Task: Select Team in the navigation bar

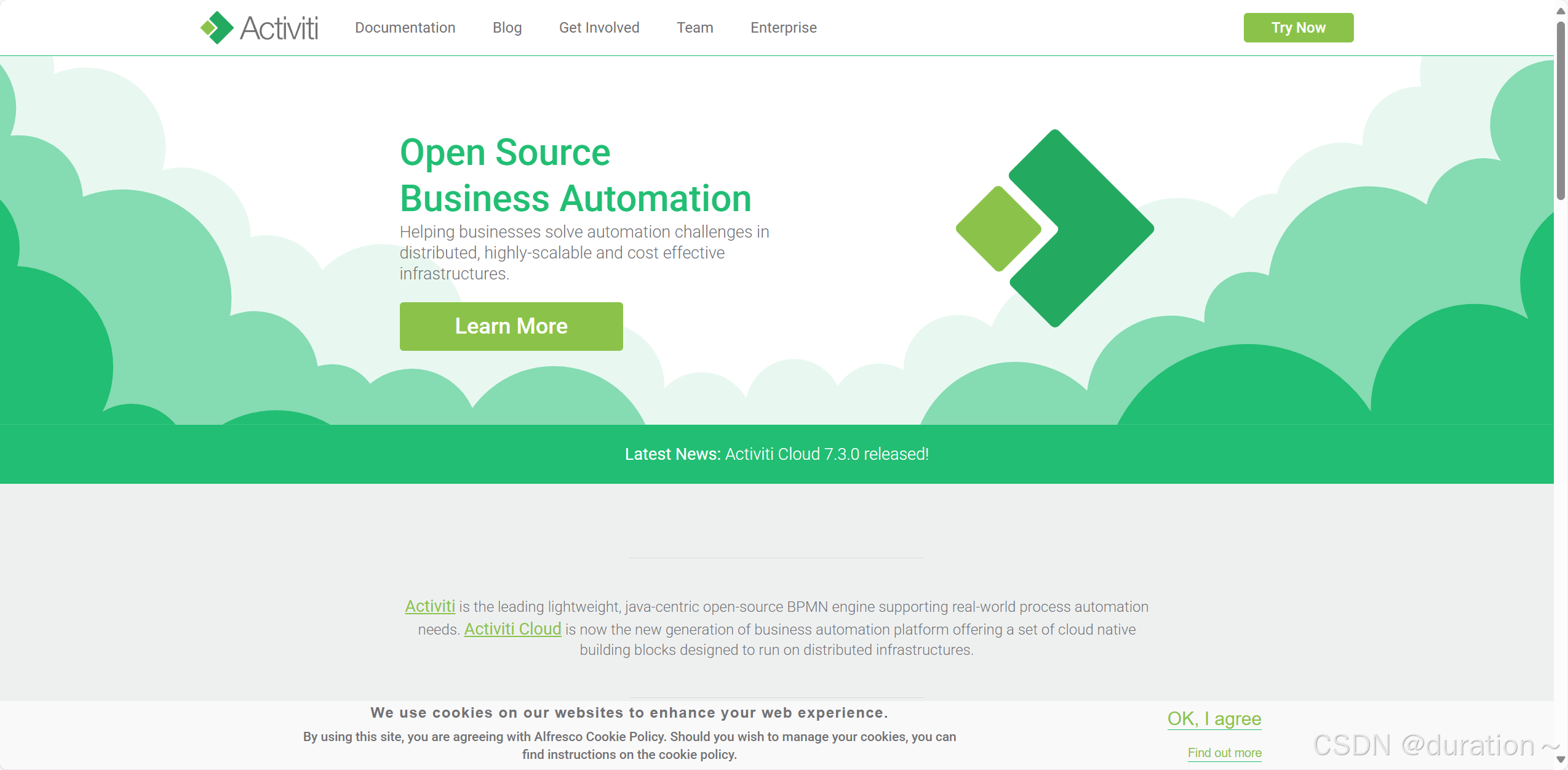Action: (x=694, y=28)
